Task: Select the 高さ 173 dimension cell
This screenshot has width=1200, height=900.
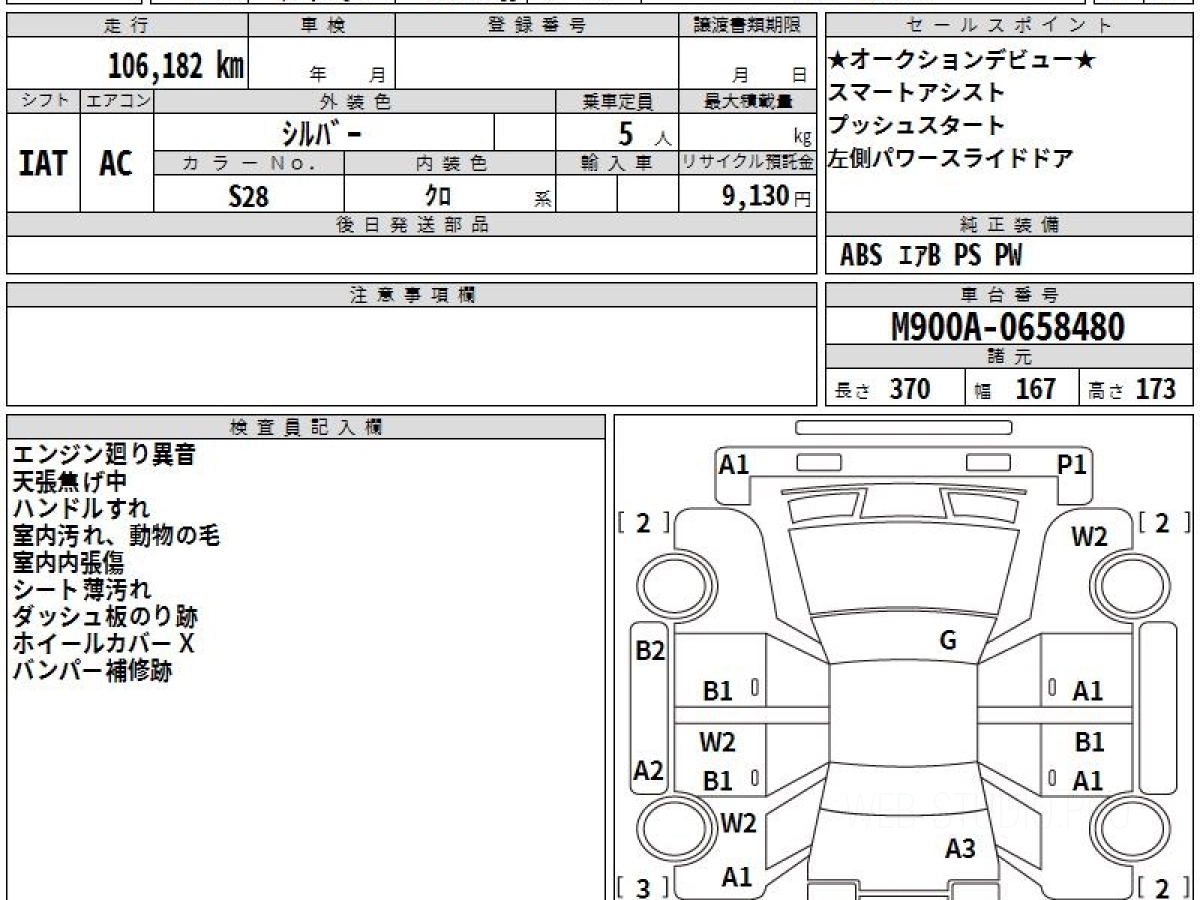Action: coord(1136,388)
